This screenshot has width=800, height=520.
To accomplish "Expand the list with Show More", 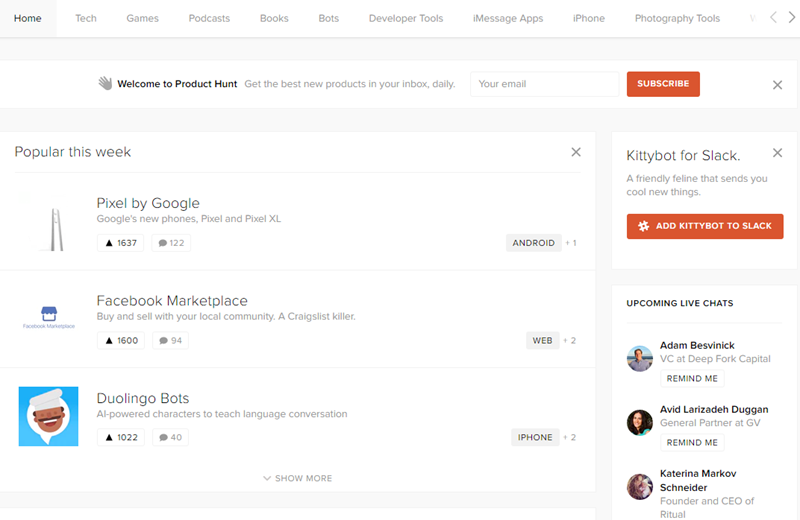I will coord(297,478).
